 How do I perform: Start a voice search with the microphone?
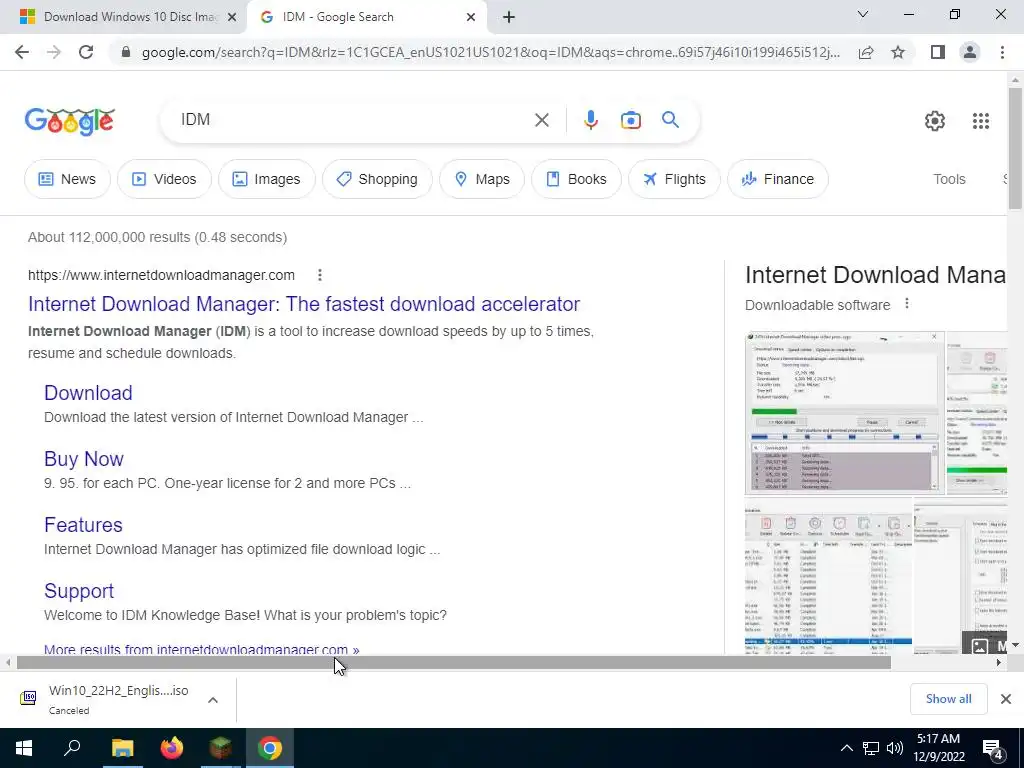590,120
